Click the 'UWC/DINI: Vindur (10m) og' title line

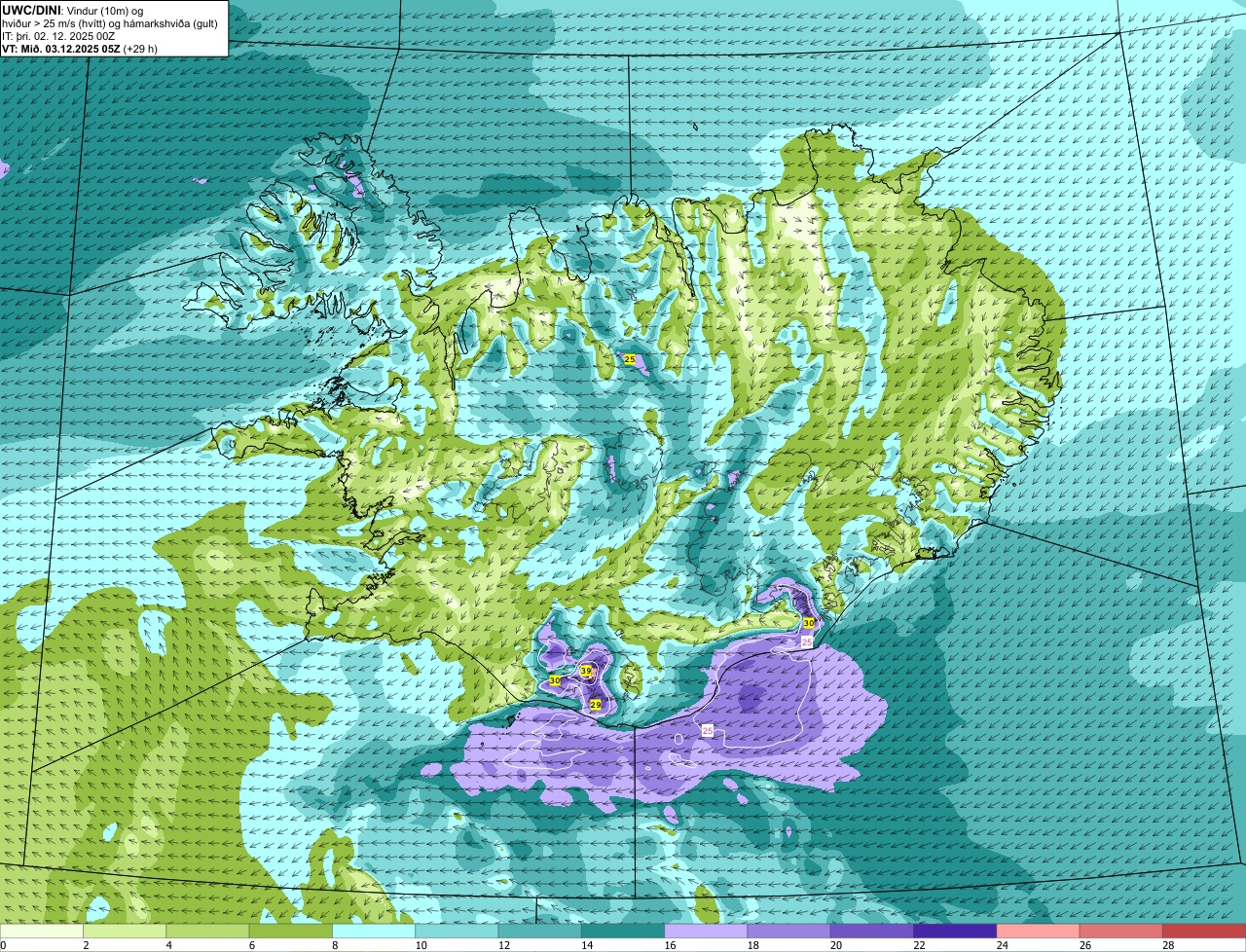coord(72,10)
